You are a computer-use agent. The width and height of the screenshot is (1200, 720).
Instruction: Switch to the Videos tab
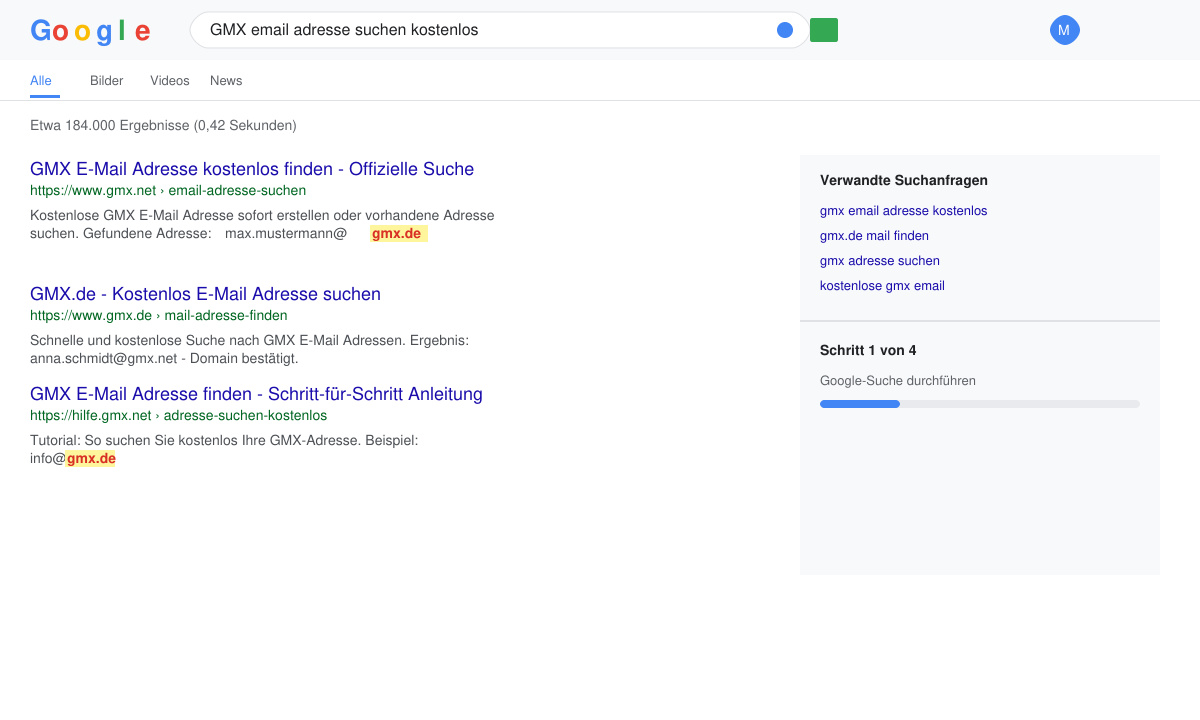tap(170, 81)
